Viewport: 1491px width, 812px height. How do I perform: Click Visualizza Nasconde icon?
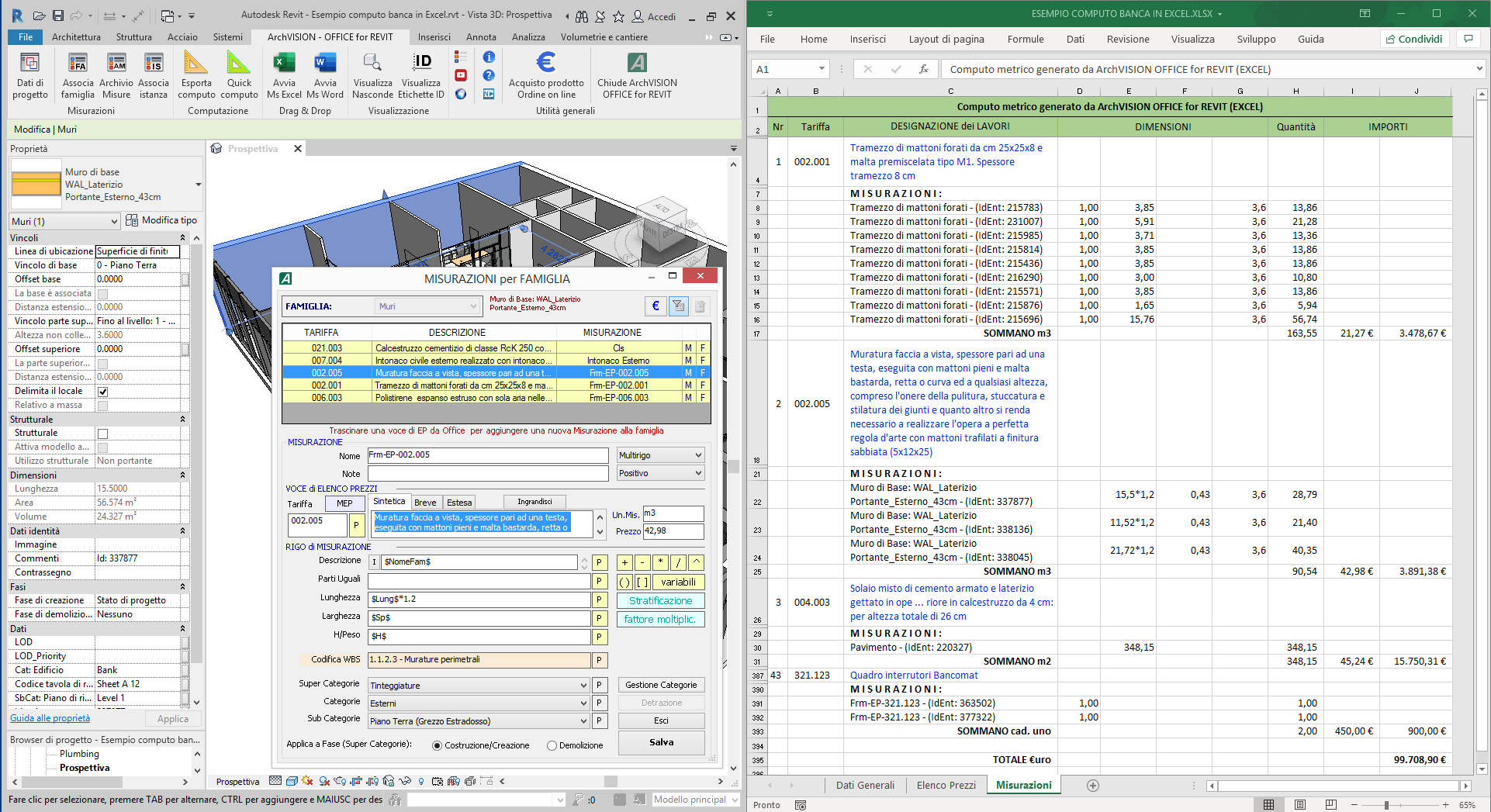(372, 76)
